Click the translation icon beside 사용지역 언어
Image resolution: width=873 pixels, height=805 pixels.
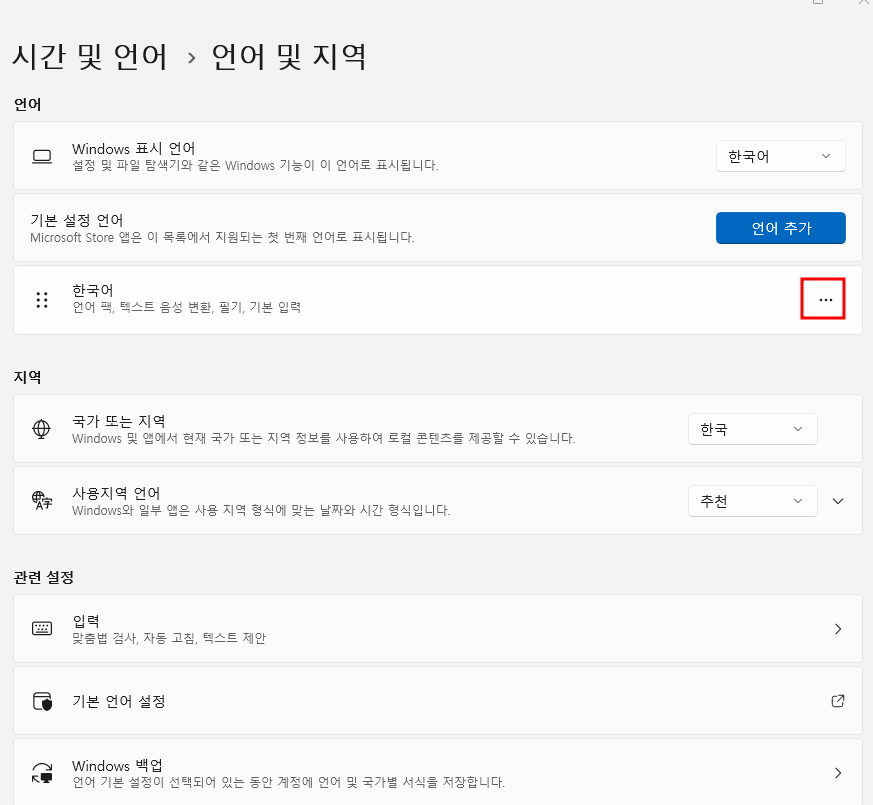coord(41,500)
